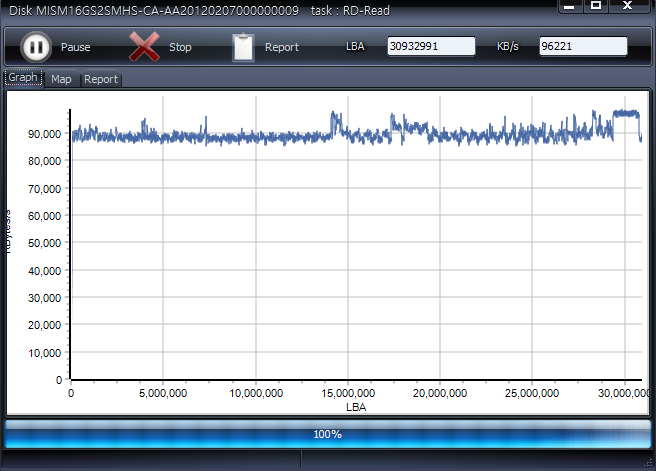This screenshot has height=471, width=656.
Task: Maximize the disk test window
Action: pyautogui.click(x=596, y=6)
